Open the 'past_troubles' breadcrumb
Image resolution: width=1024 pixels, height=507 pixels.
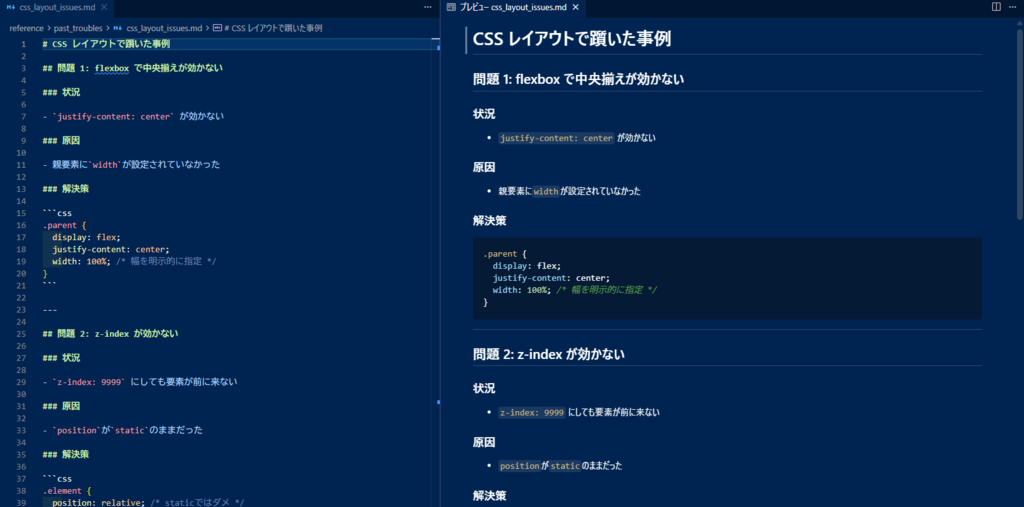[78, 28]
